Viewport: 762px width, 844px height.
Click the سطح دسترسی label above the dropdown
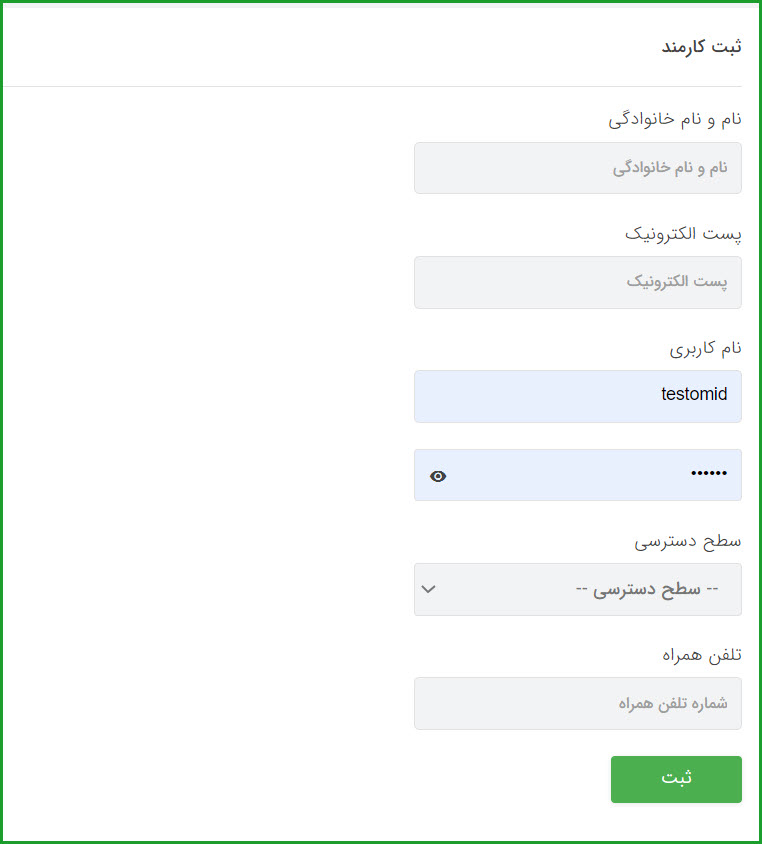[x=687, y=541]
